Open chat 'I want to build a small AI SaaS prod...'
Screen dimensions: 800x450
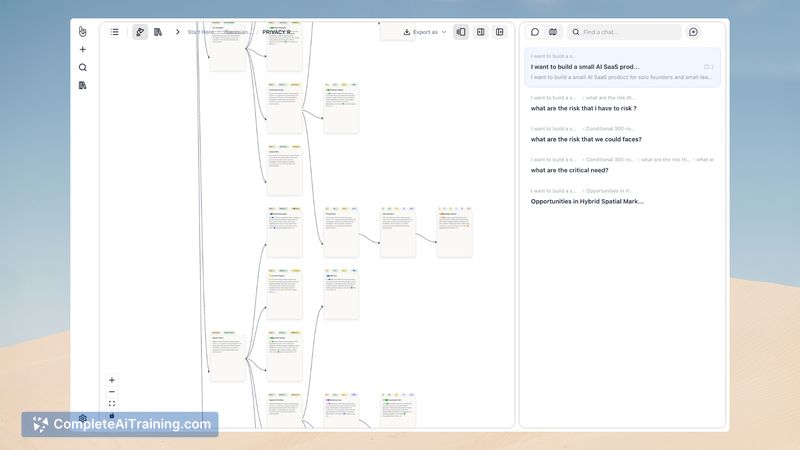click(x=622, y=67)
